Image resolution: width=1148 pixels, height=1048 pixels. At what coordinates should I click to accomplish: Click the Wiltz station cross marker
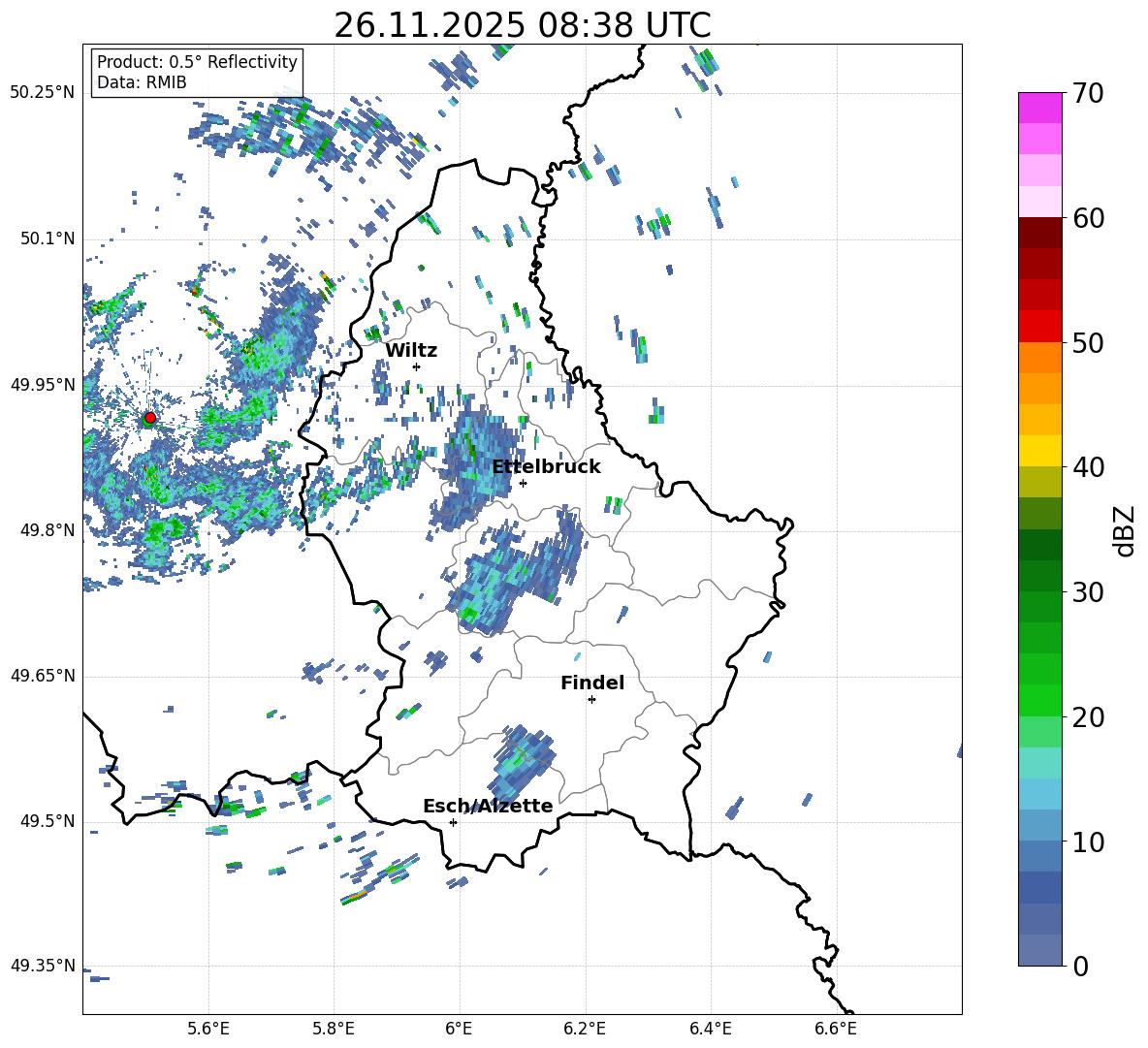[416, 366]
